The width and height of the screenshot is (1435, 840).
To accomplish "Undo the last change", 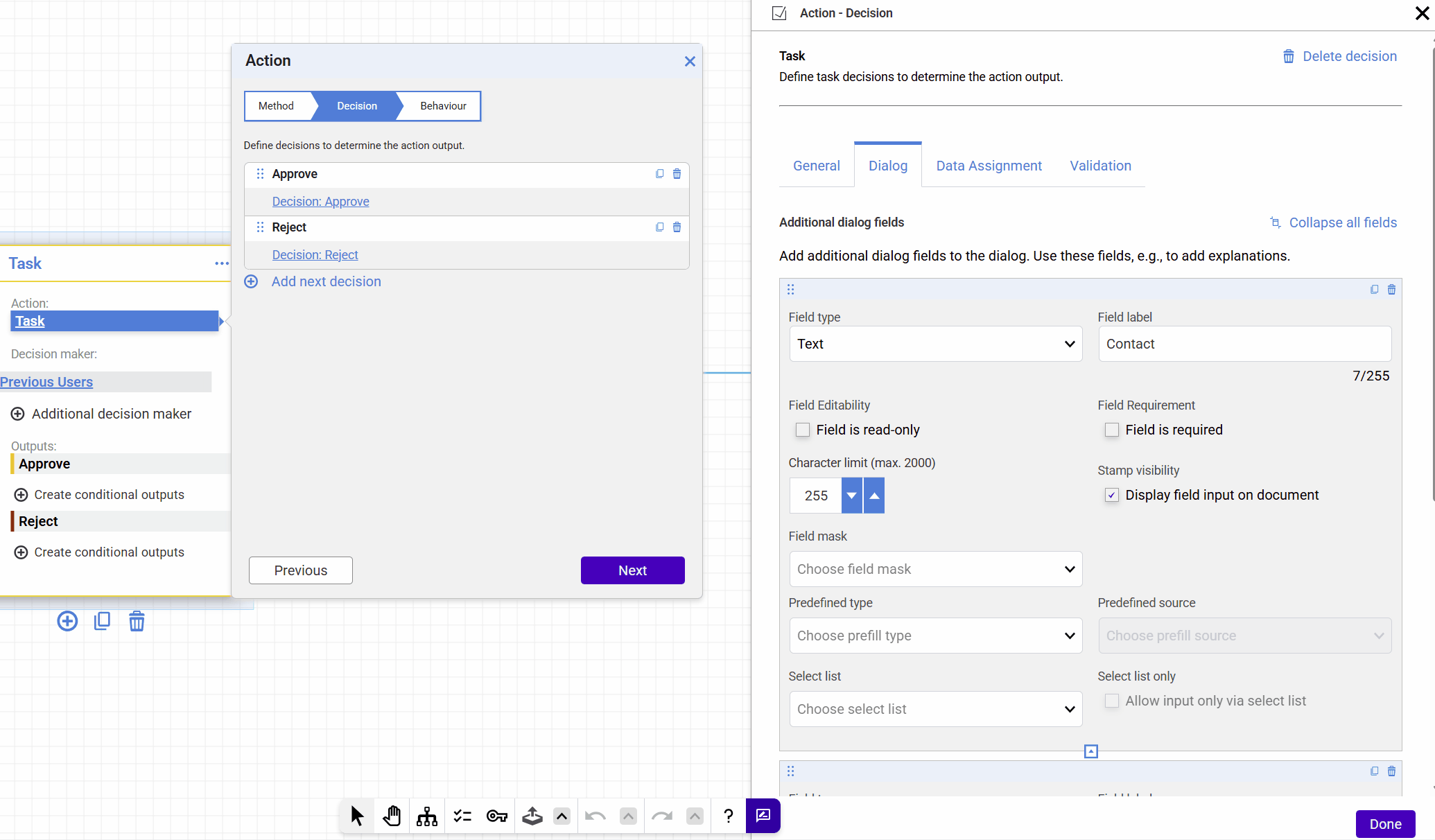I will point(595,816).
